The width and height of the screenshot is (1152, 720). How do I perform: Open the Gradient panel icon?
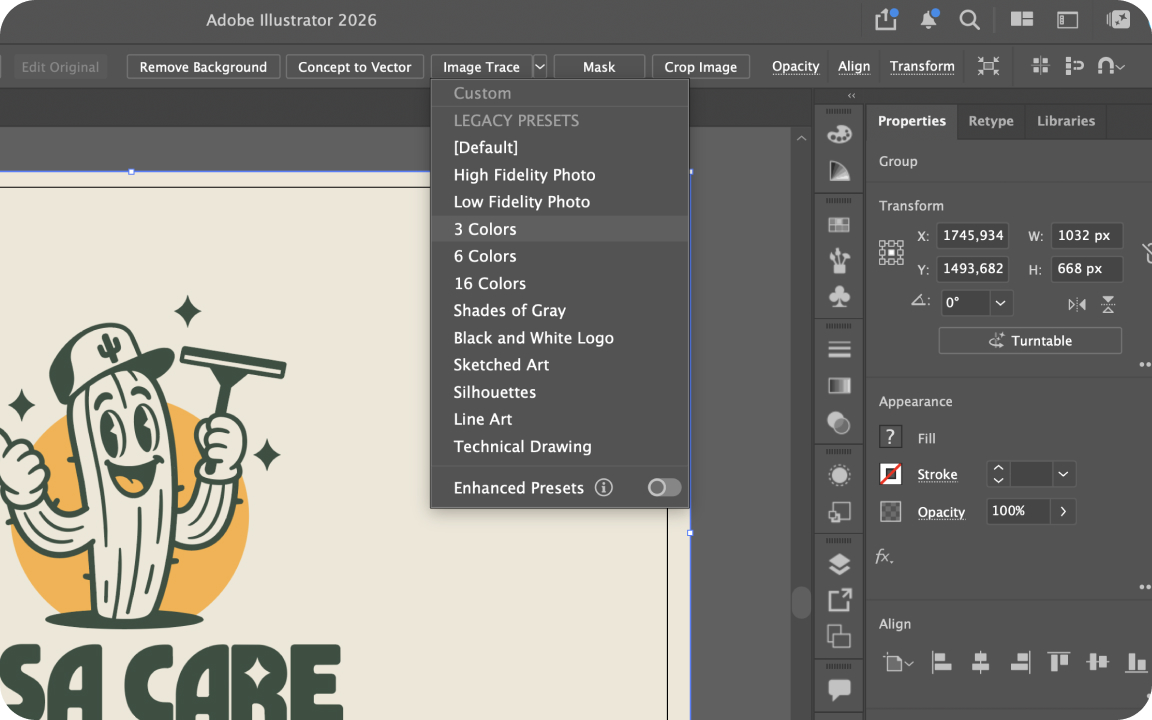[839, 386]
